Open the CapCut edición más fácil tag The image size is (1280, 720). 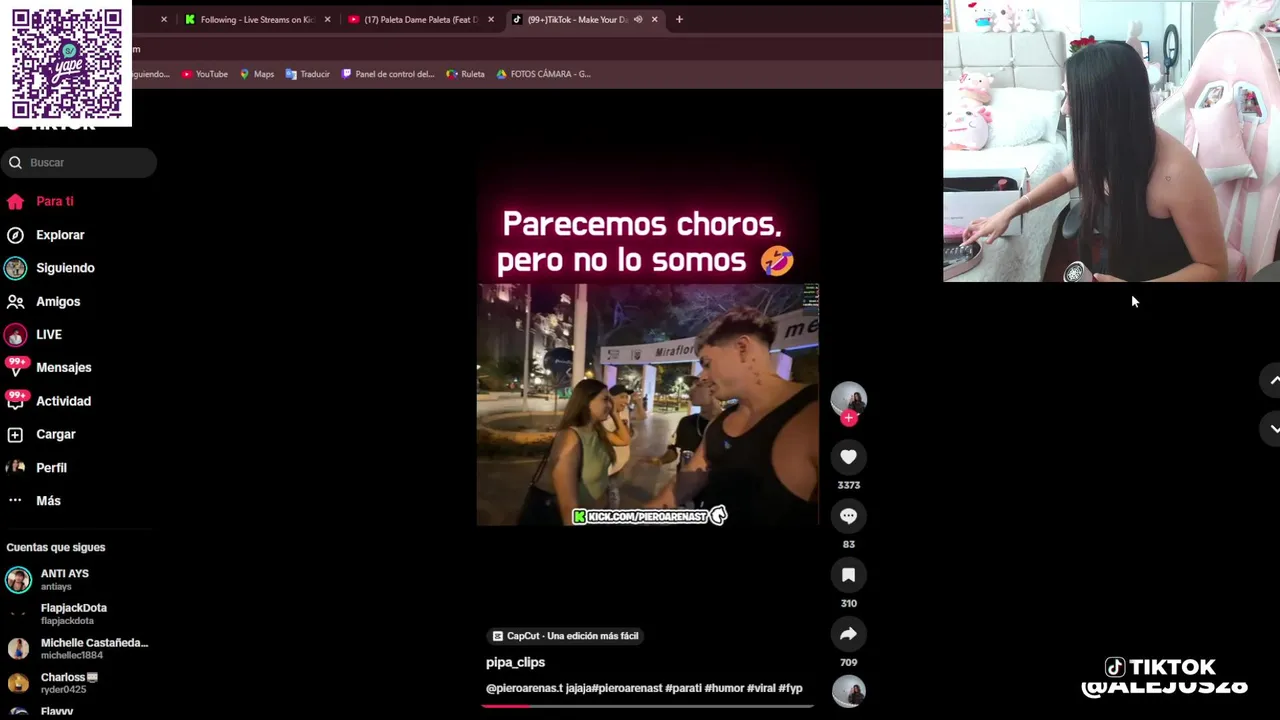click(x=566, y=636)
